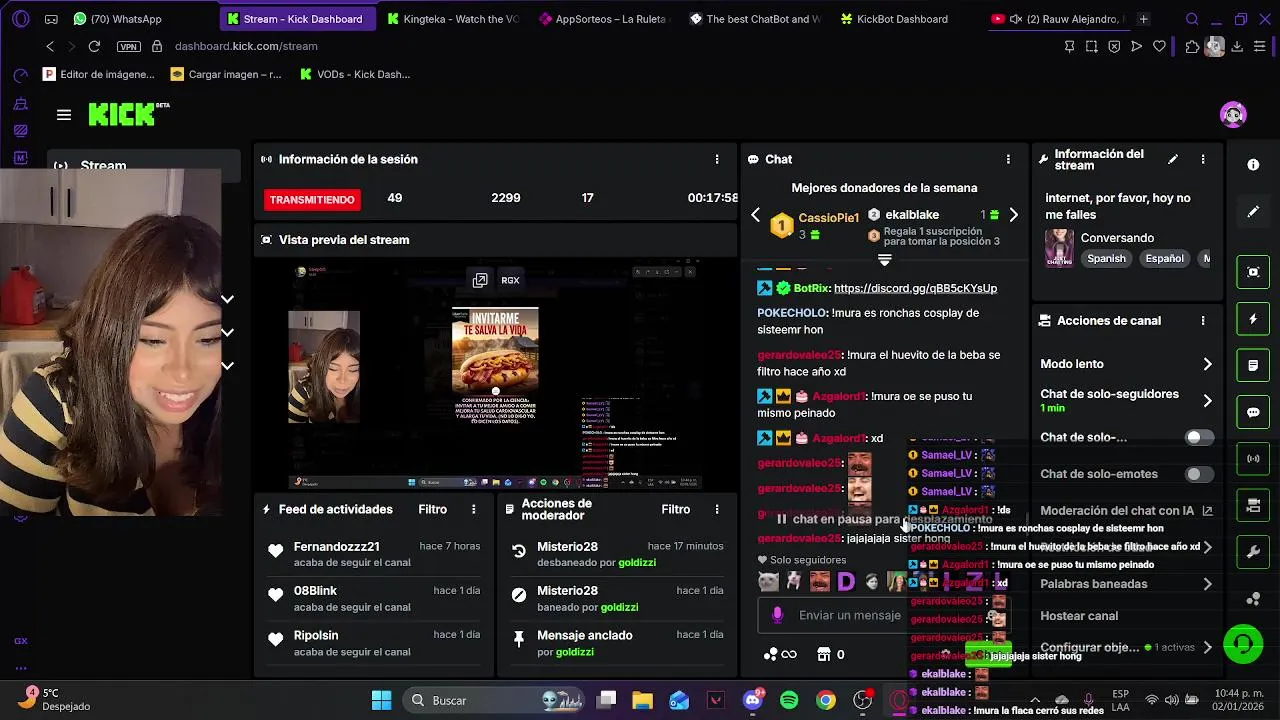Click the purple microphone in message box
The width and height of the screenshot is (1280, 720).
coord(777,615)
